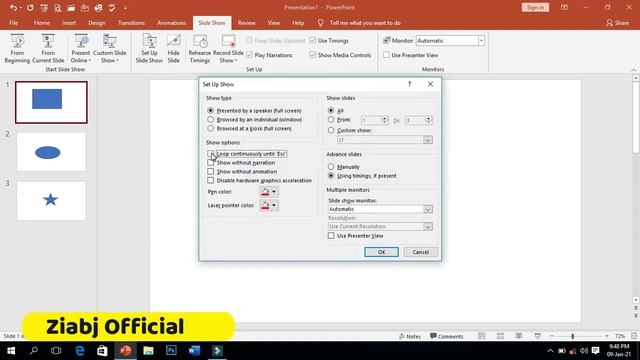Click the lightbulb Tell me icon
640x360 pixels.
(x=321, y=23)
